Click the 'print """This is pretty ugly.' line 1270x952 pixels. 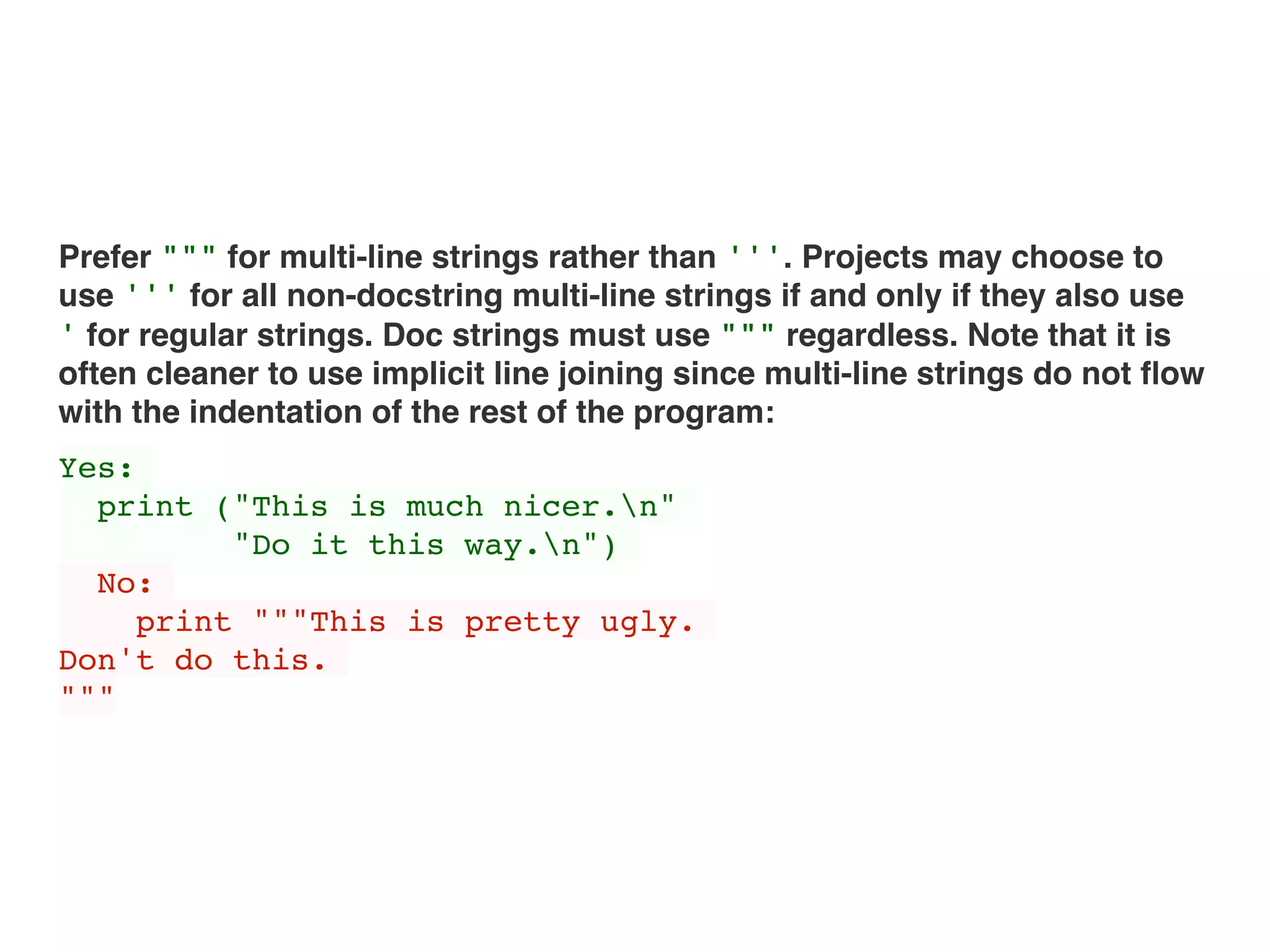tap(414, 622)
